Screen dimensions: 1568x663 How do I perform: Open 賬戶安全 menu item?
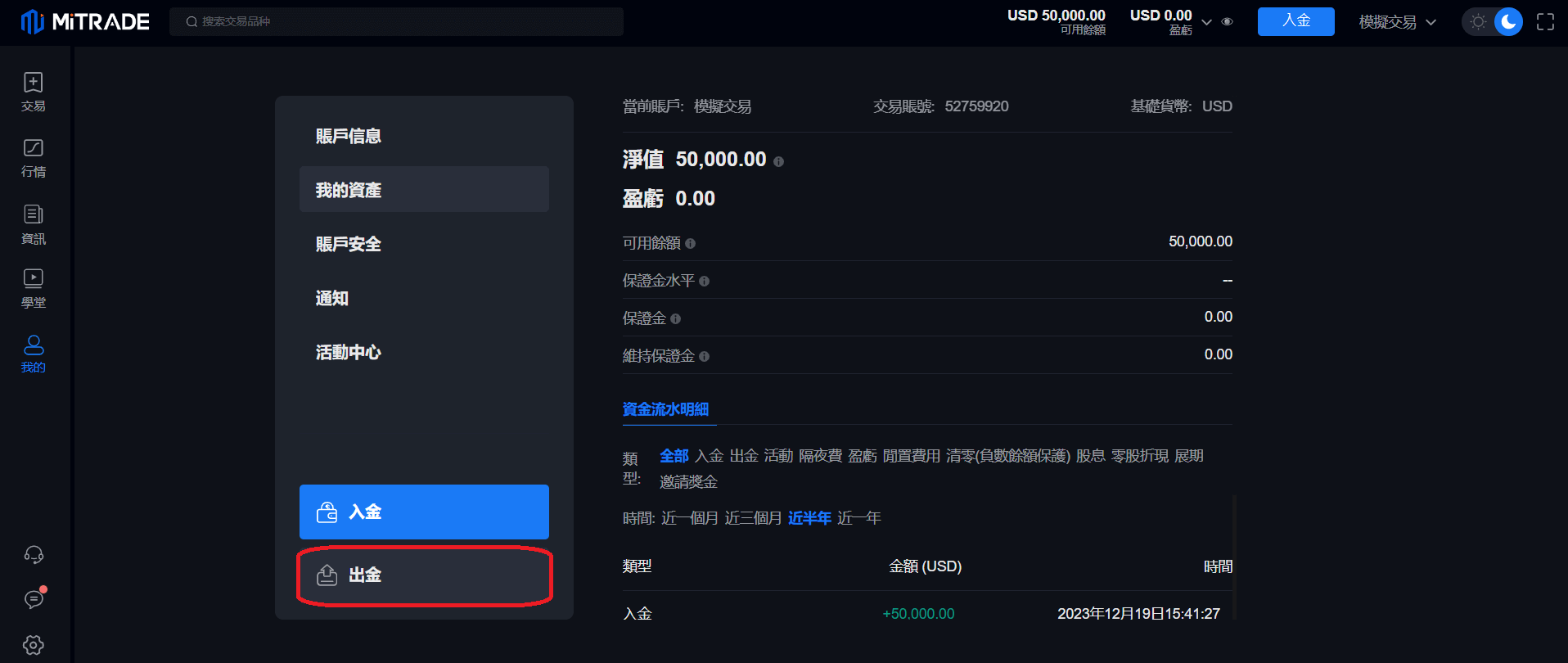[349, 244]
